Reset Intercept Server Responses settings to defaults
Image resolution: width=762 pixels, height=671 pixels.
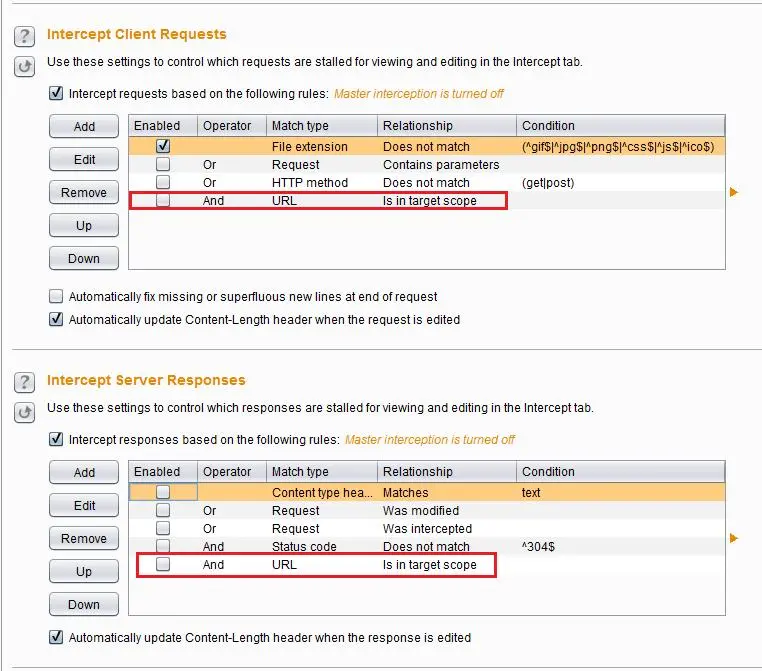point(24,413)
